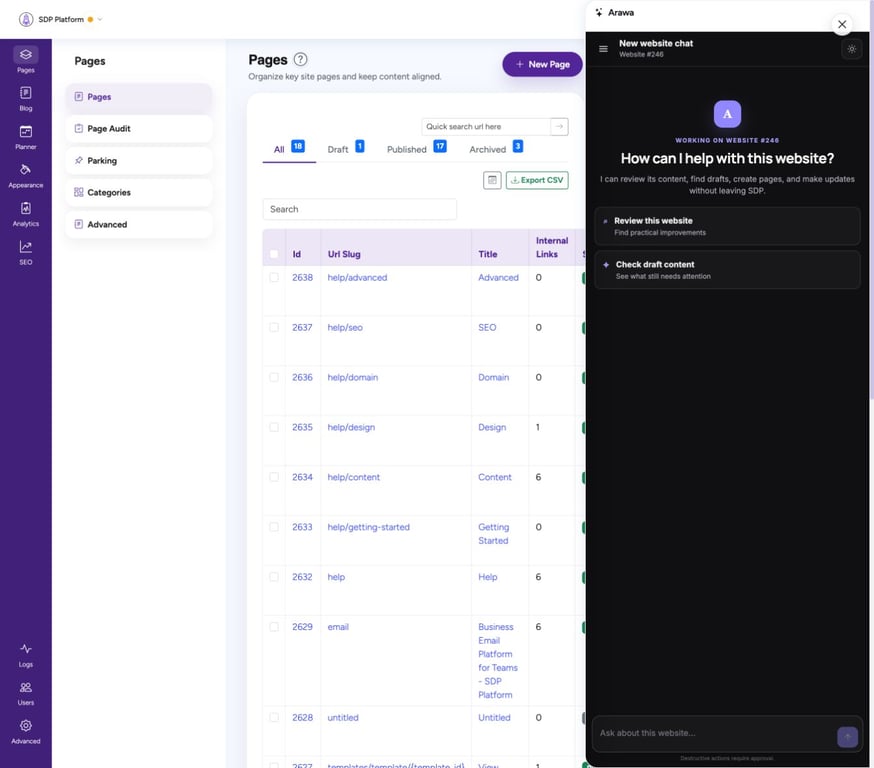Click the New Page button
This screenshot has width=874, height=768.
coord(542,65)
